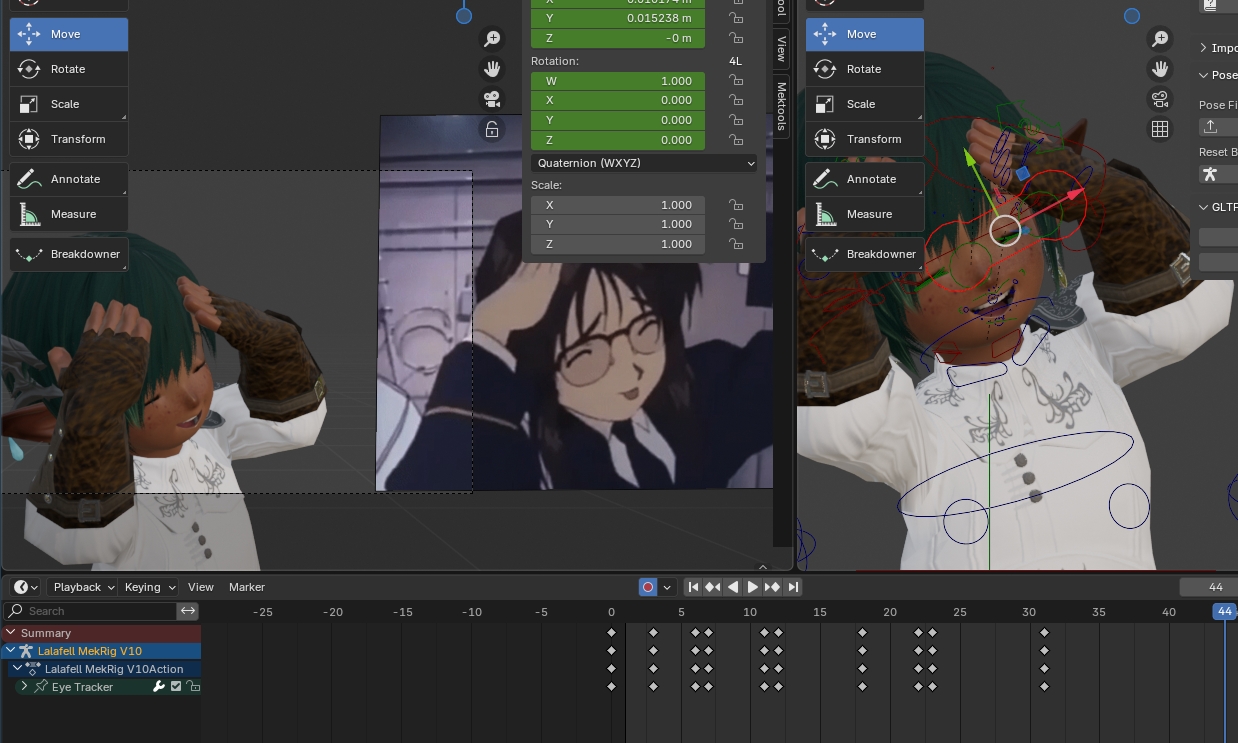Toggle camera view in left viewport
The image size is (1238, 743).
coord(492,99)
